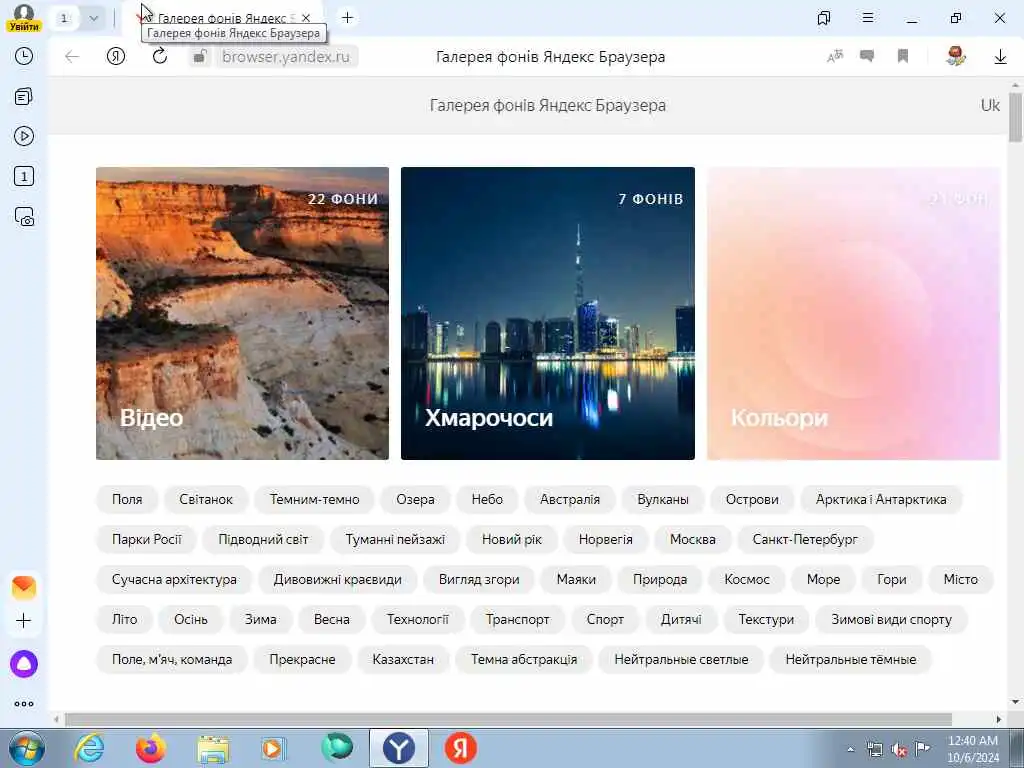Open the Хмарочоси backgrounds card

pyautogui.click(x=548, y=313)
